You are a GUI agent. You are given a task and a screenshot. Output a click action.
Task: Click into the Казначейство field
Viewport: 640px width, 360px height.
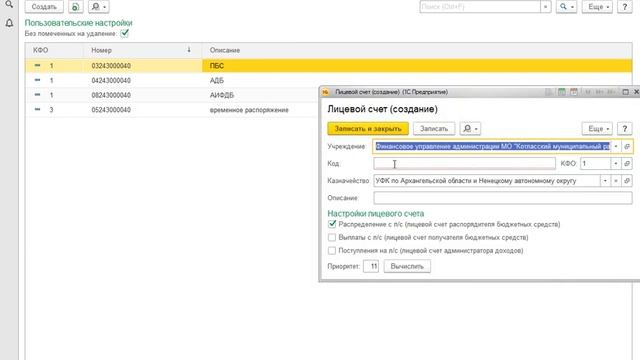click(x=487, y=181)
